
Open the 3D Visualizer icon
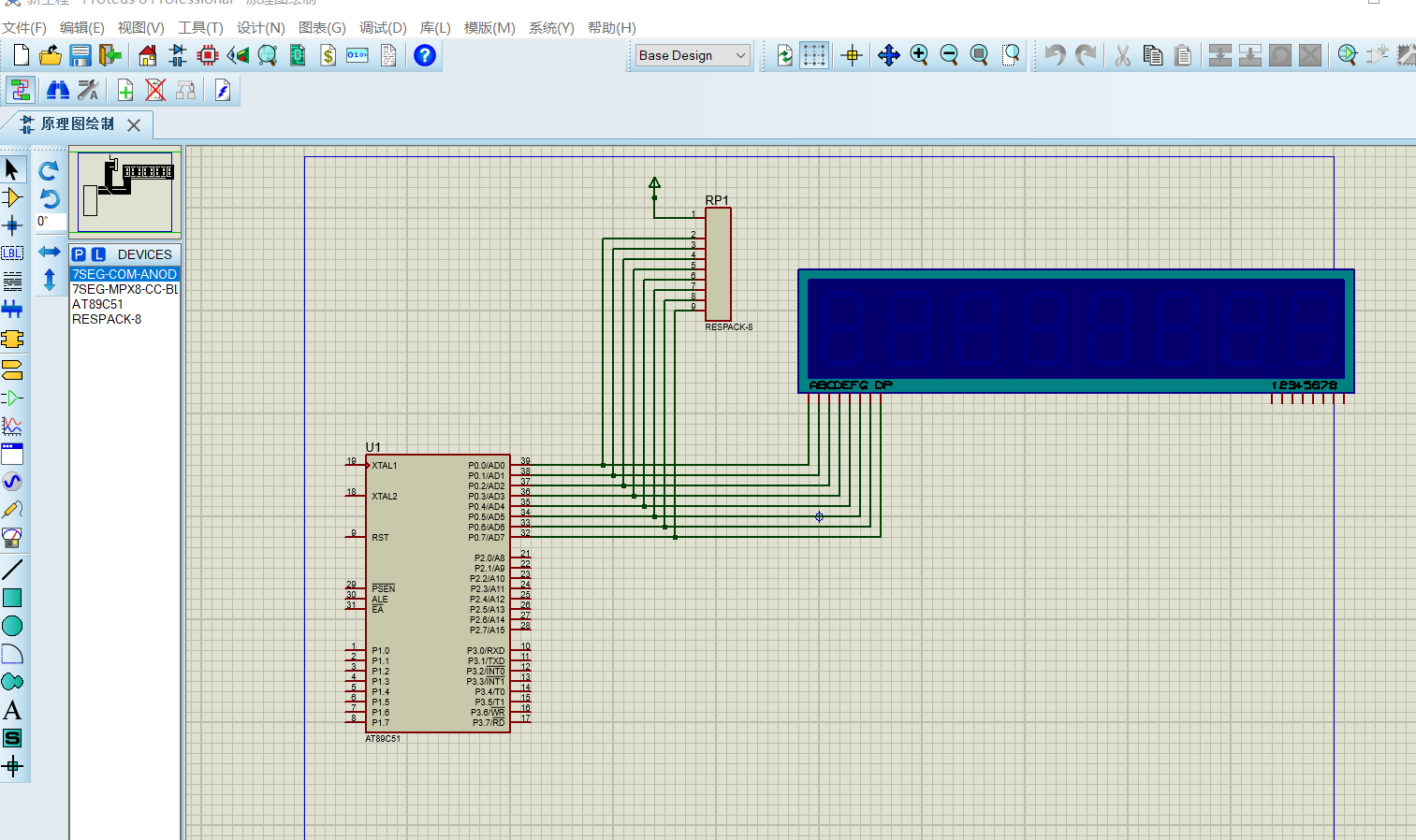[x=238, y=55]
